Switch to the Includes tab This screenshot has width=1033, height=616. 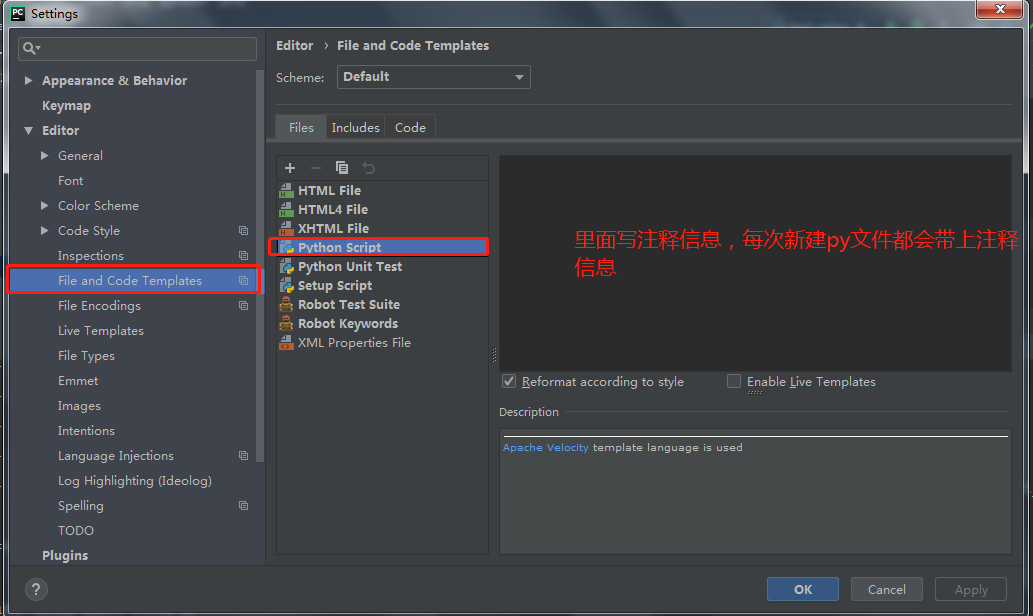tap(356, 128)
